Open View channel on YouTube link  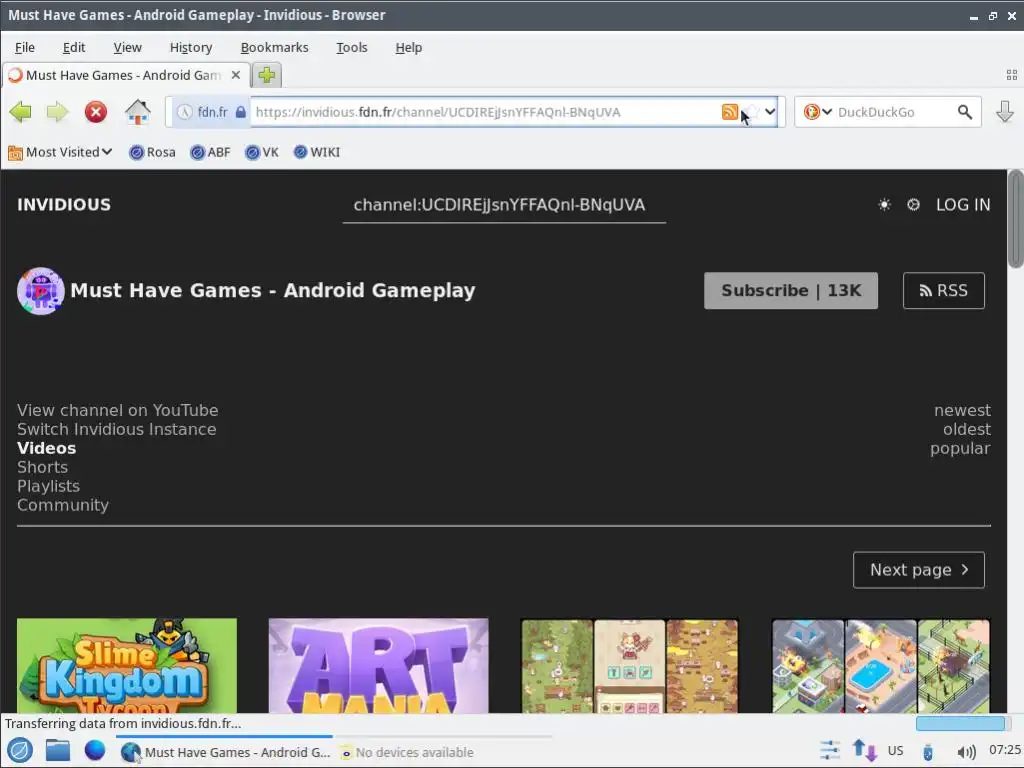pos(118,410)
